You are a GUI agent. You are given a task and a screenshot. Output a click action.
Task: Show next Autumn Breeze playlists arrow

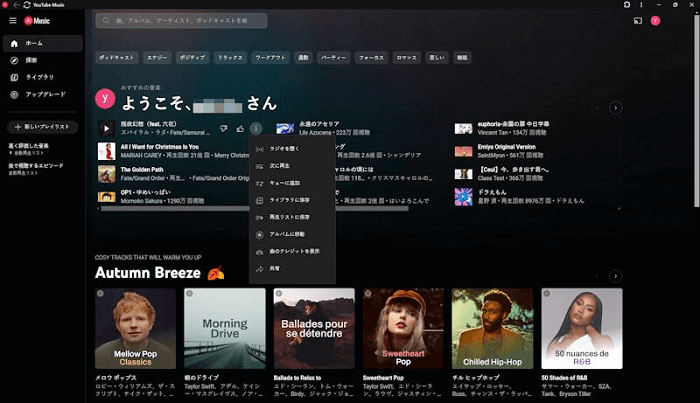click(x=616, y=276)
